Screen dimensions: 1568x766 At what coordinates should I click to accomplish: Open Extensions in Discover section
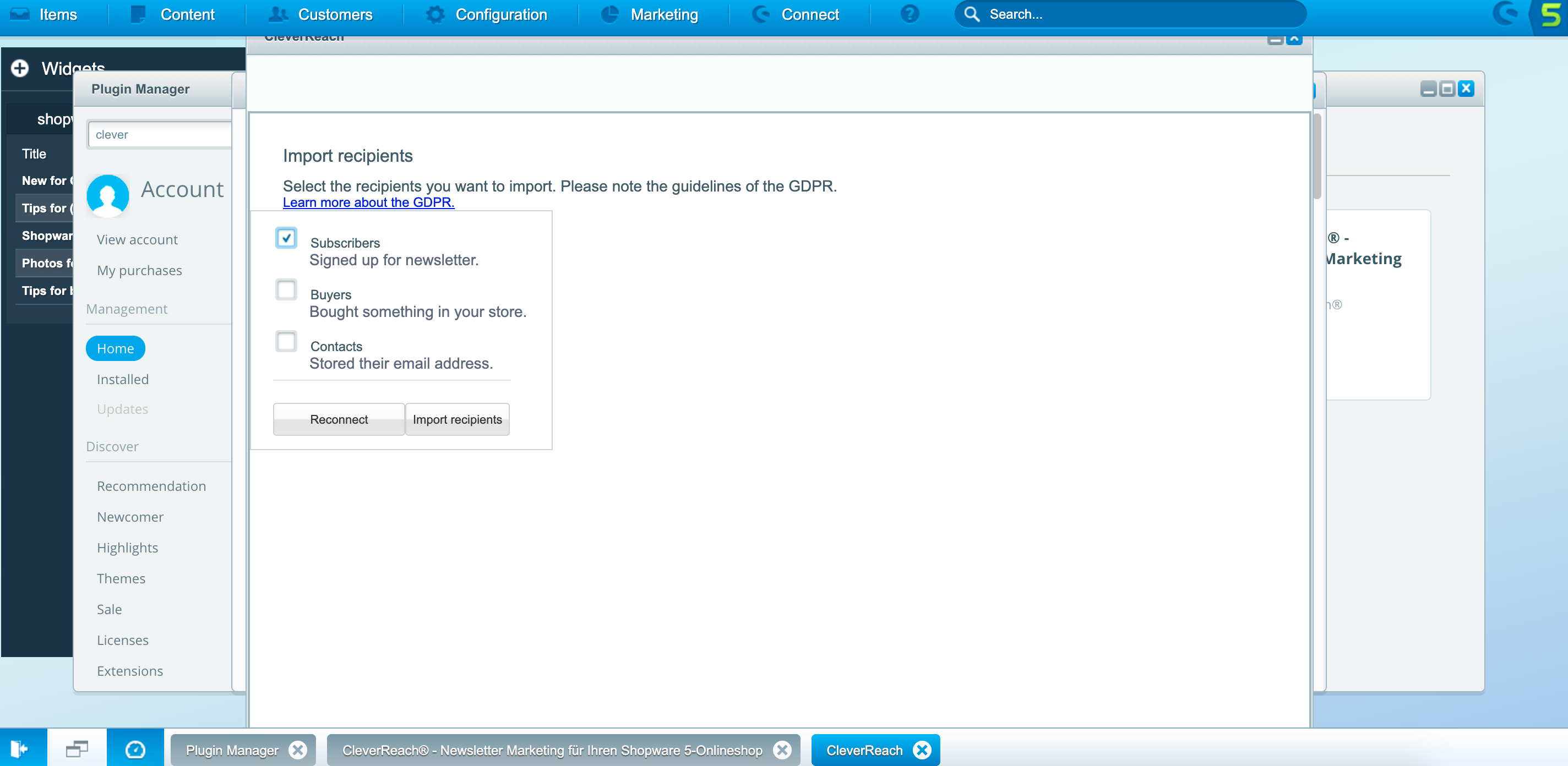point(129,671)
